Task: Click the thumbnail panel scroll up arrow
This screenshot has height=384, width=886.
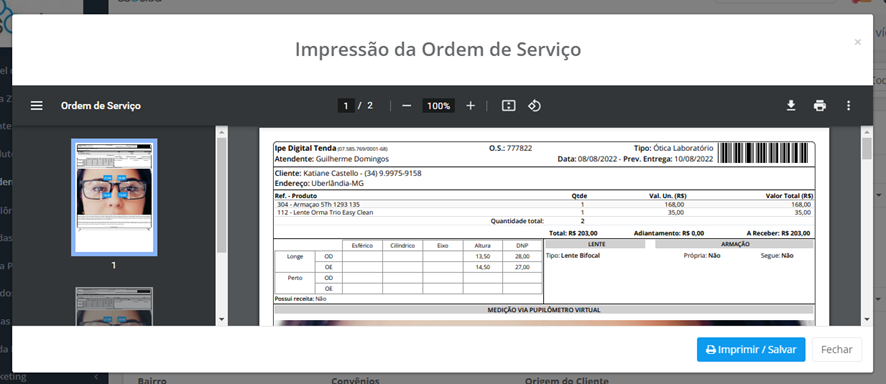Action: (x=222, y=133)
